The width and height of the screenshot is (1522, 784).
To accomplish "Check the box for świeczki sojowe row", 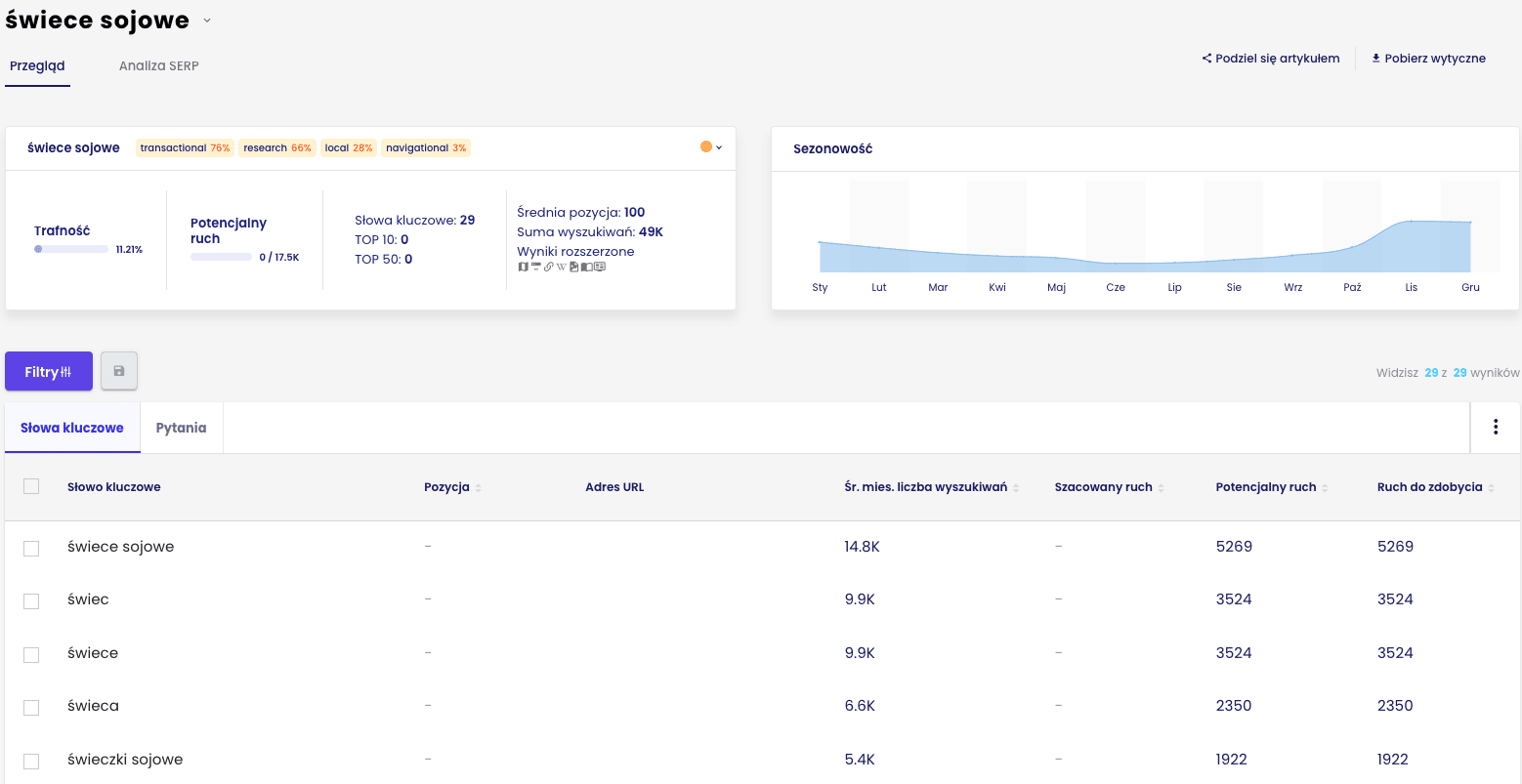I will click(31, 762).
